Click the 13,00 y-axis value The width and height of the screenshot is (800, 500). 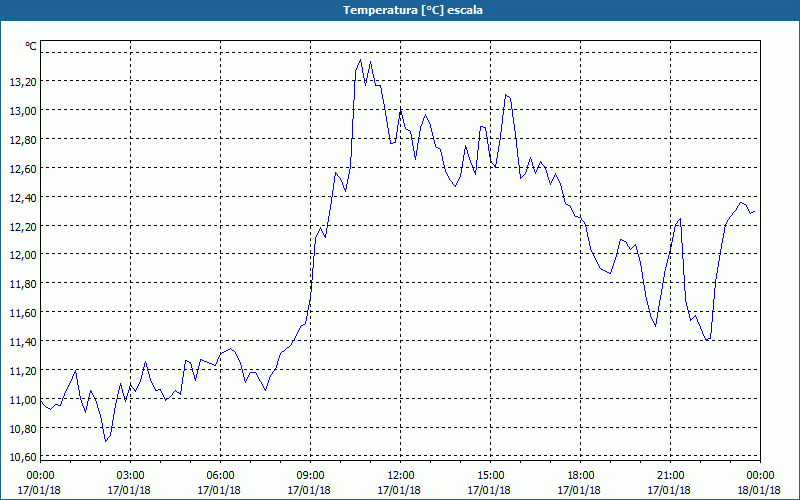pos(23,111)
